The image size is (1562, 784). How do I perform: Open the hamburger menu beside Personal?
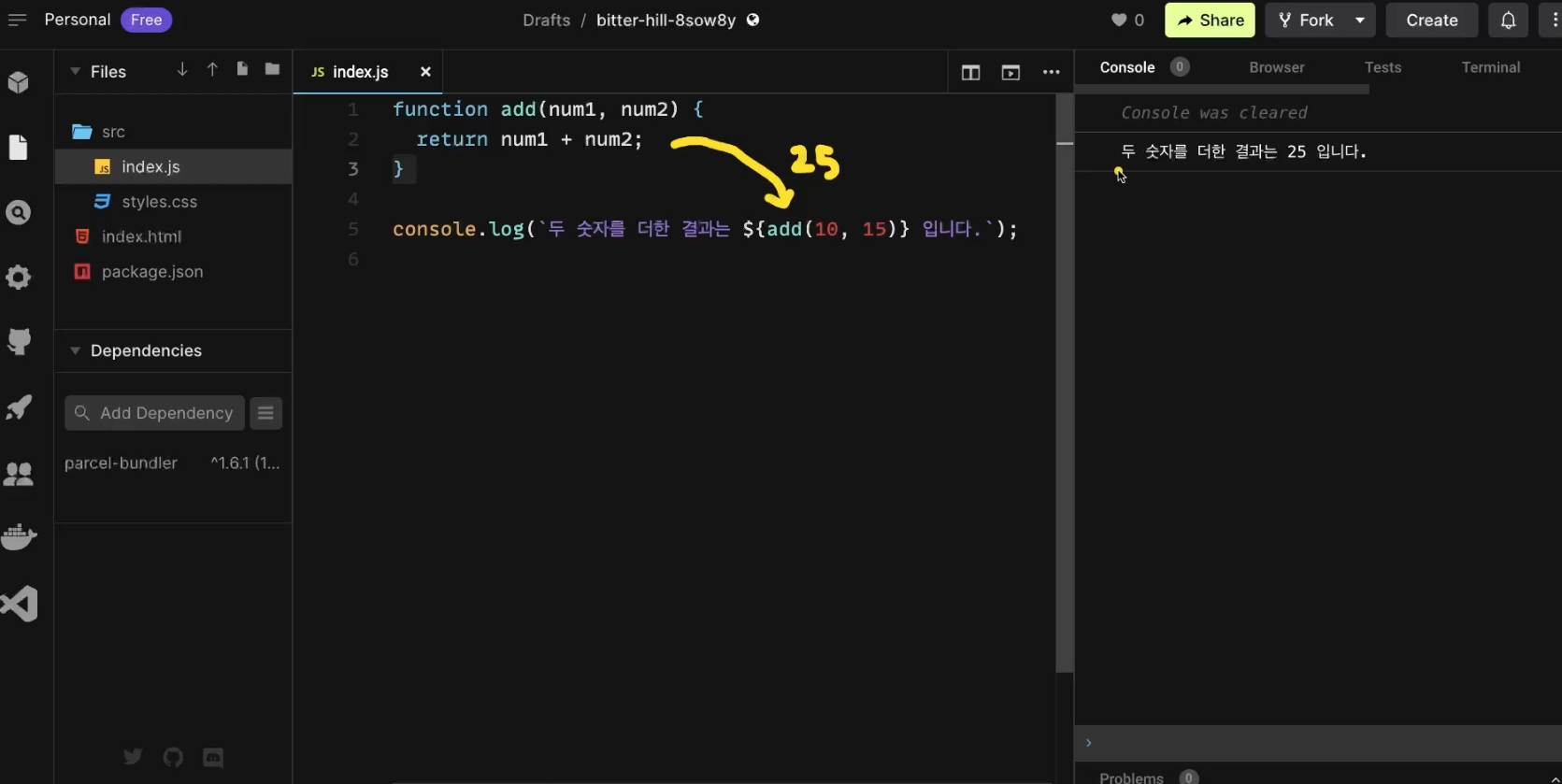click(x=17, y=20)
